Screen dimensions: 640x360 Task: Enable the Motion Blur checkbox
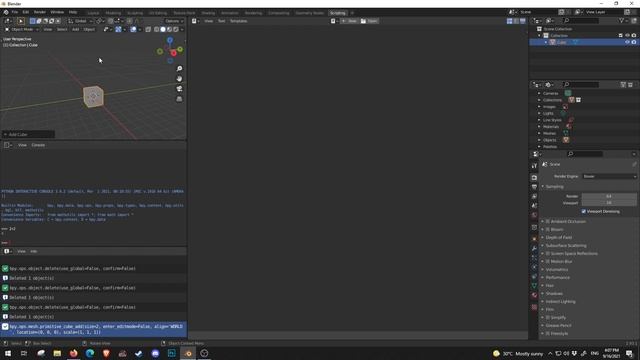click(x=548, y=261)
